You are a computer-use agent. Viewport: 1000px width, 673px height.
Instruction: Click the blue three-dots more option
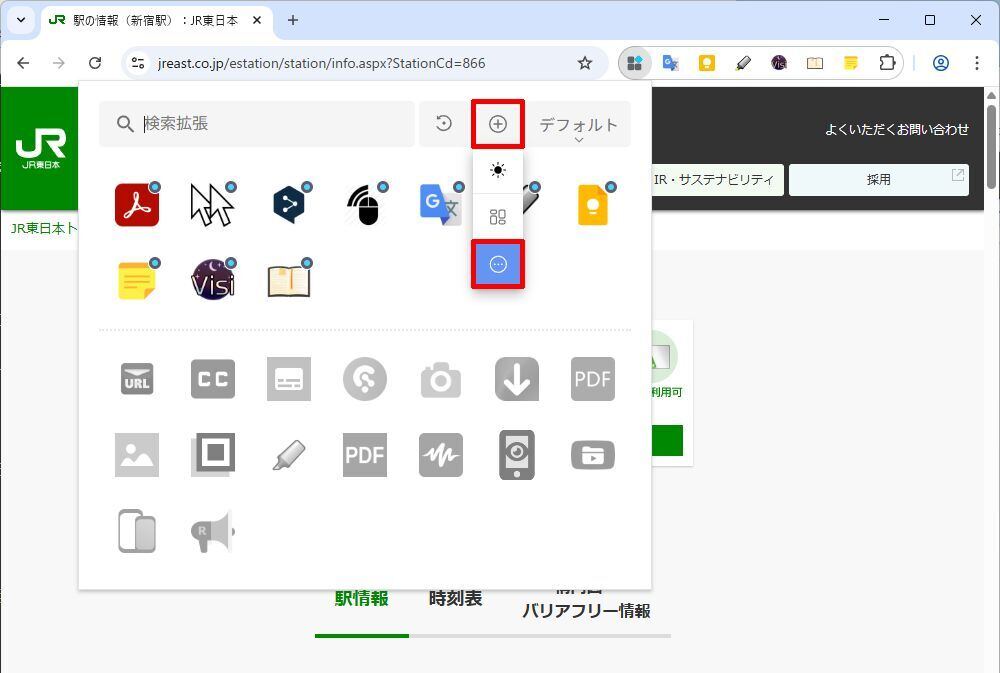(x=497, y=264)
